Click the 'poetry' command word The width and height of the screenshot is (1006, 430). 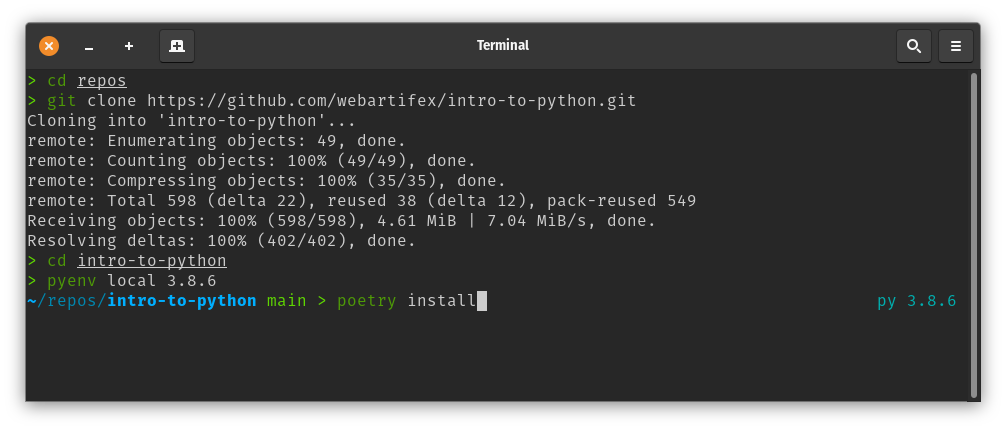click(x=367, y=301)
